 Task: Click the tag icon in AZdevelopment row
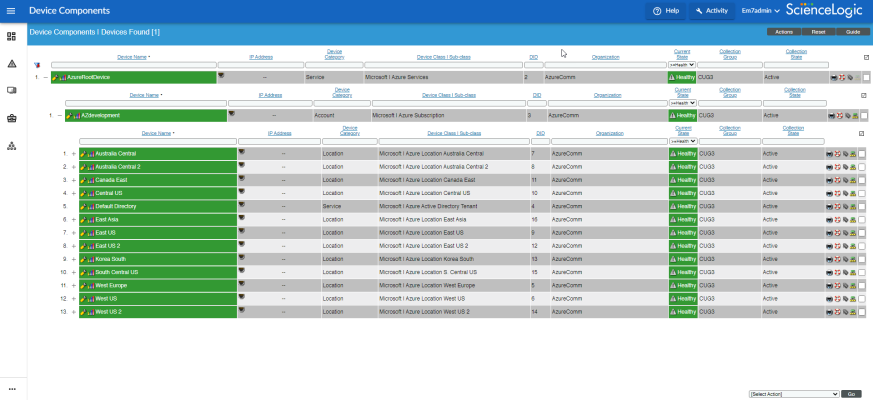point(847,116)
